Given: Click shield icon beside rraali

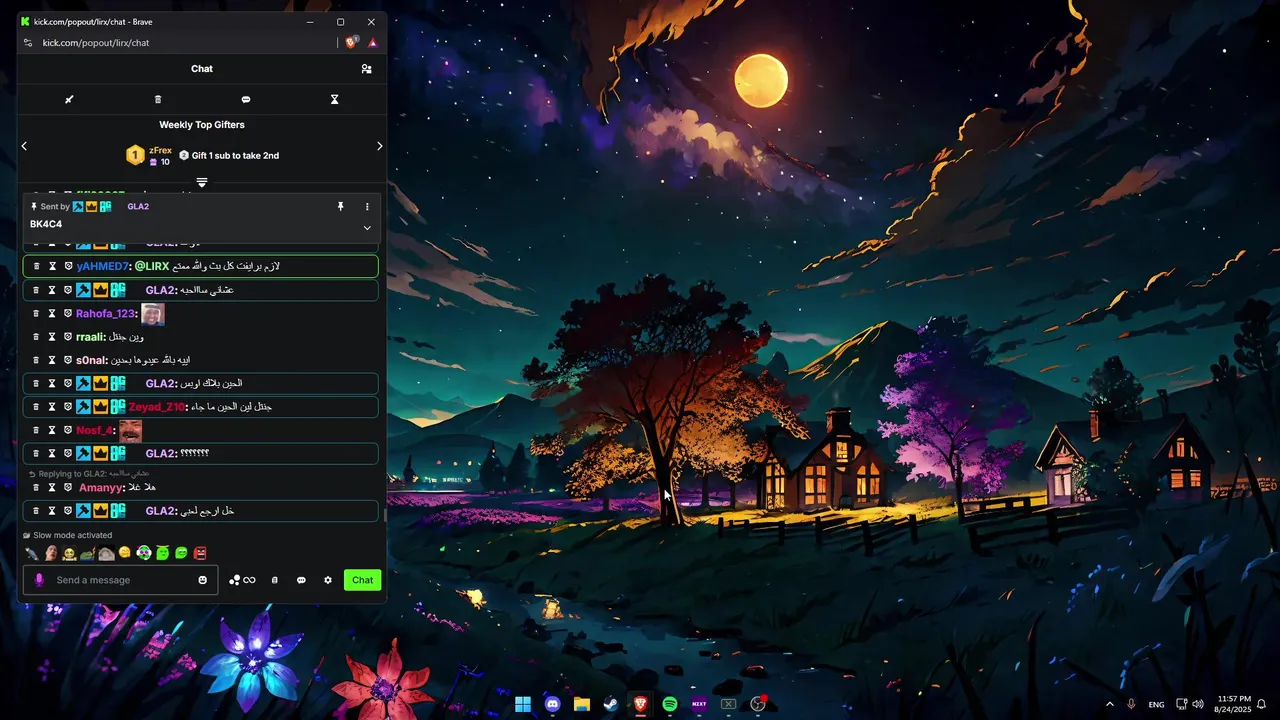Looking at the screenshot, I should [68, 337].
